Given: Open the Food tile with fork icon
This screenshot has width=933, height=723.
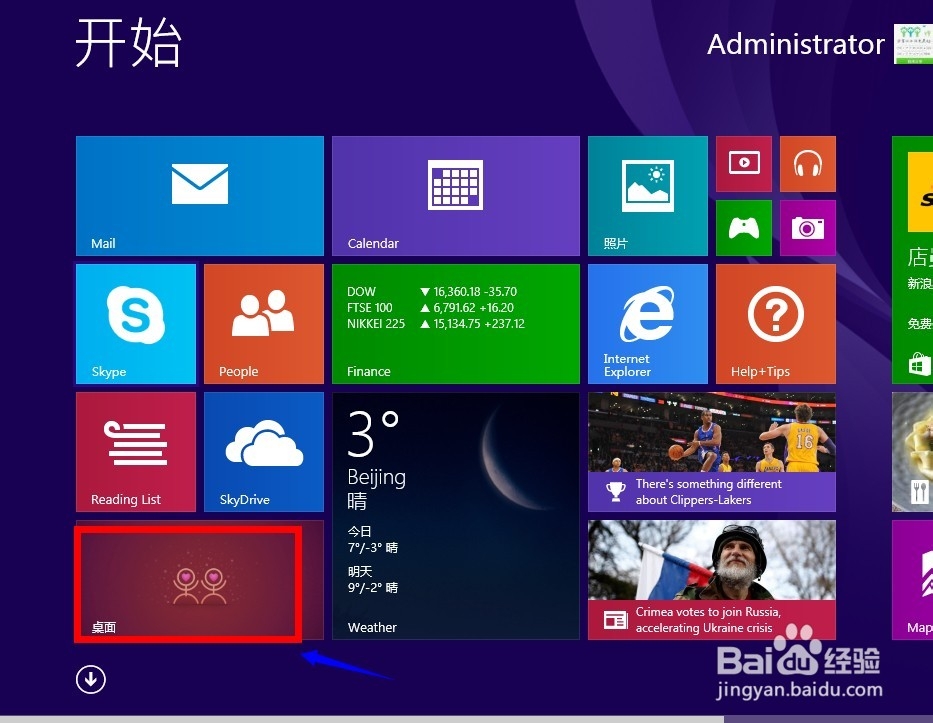Looking at the screenshot, I should click(x=912, y=452).
